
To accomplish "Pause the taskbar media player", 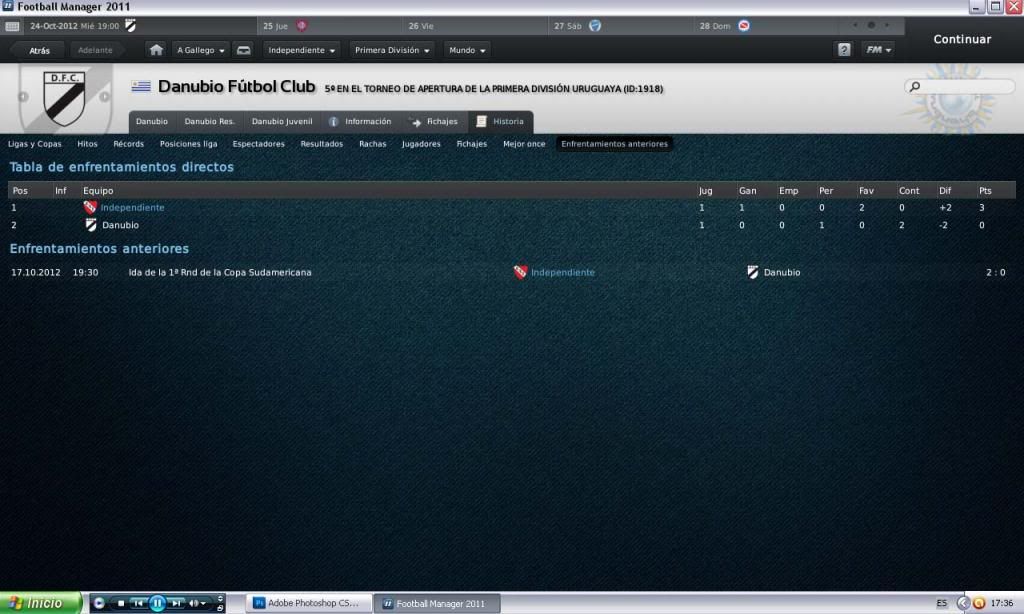I will point(157,603).
